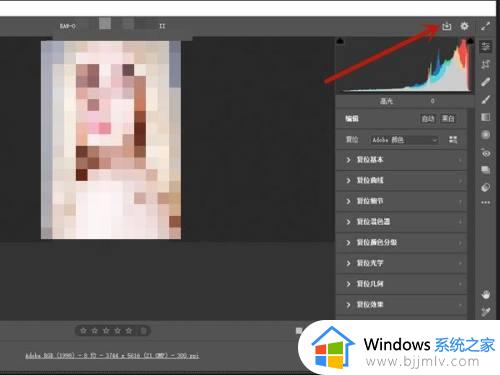Open the Snapshots panel icon
The height and width of the screenshot is (375, 500).
pos(486,170)
